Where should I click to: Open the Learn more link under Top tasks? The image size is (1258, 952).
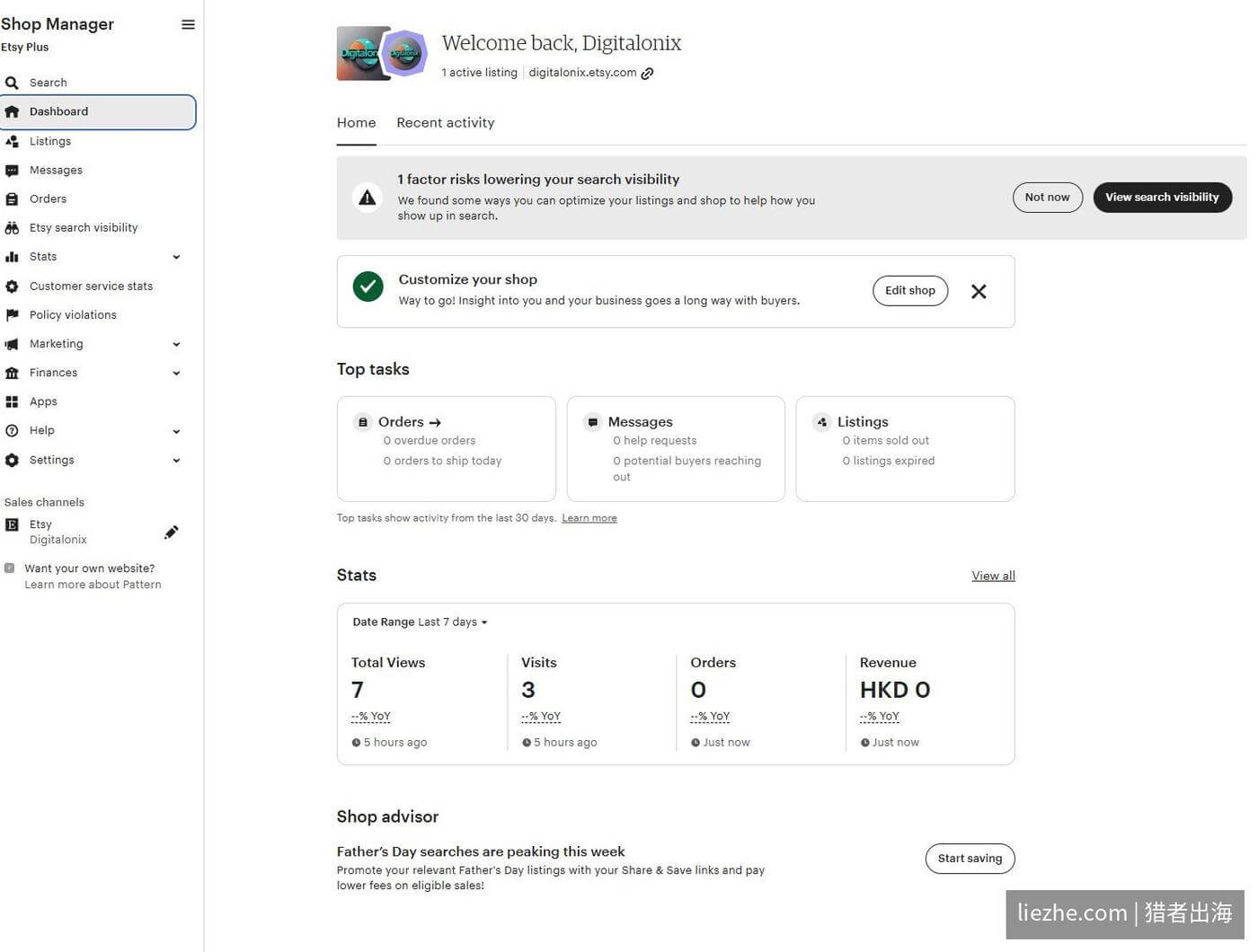coord(589,518)
